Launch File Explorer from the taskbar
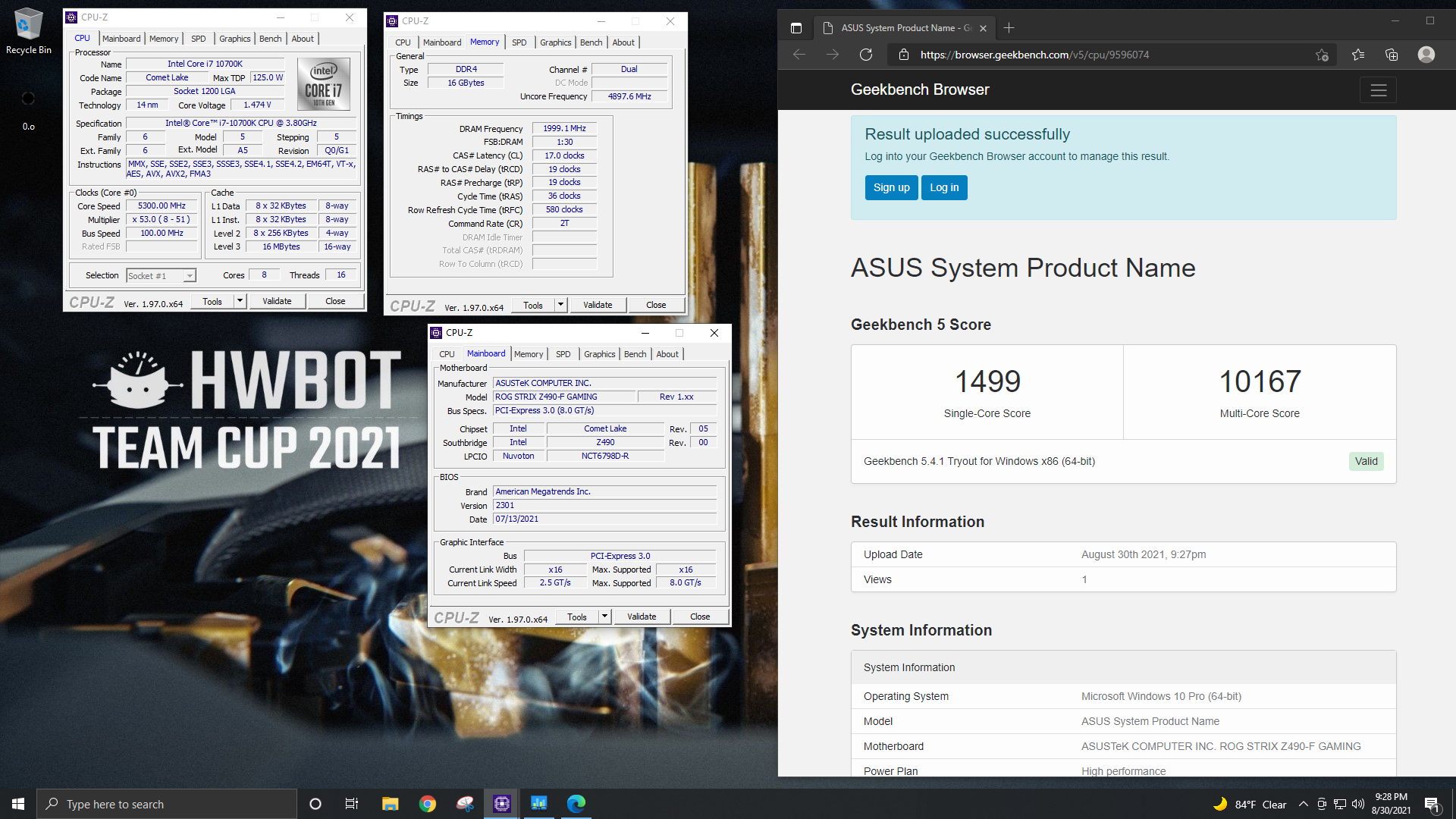 (390, 804)
